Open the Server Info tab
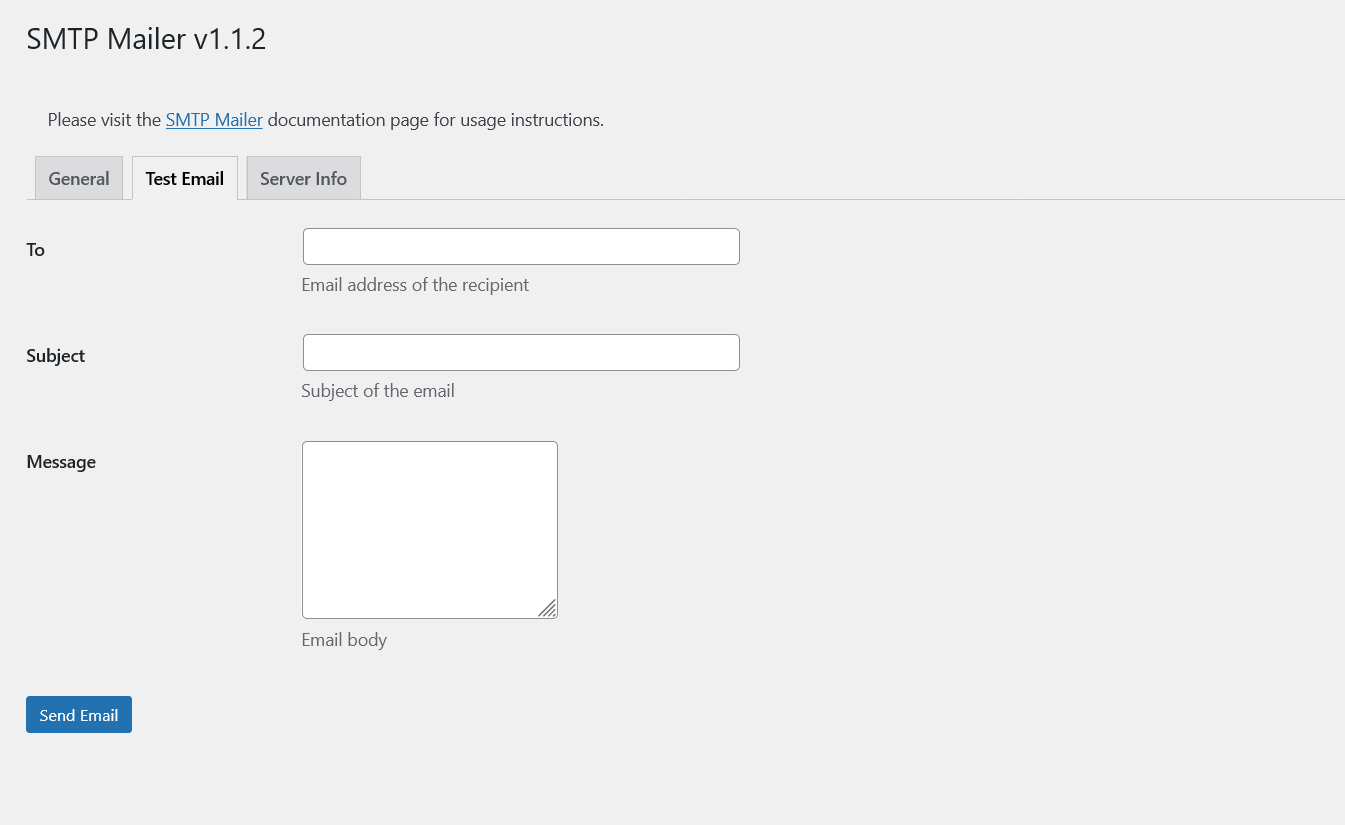The image size is (1345, 825). (303, 178)
